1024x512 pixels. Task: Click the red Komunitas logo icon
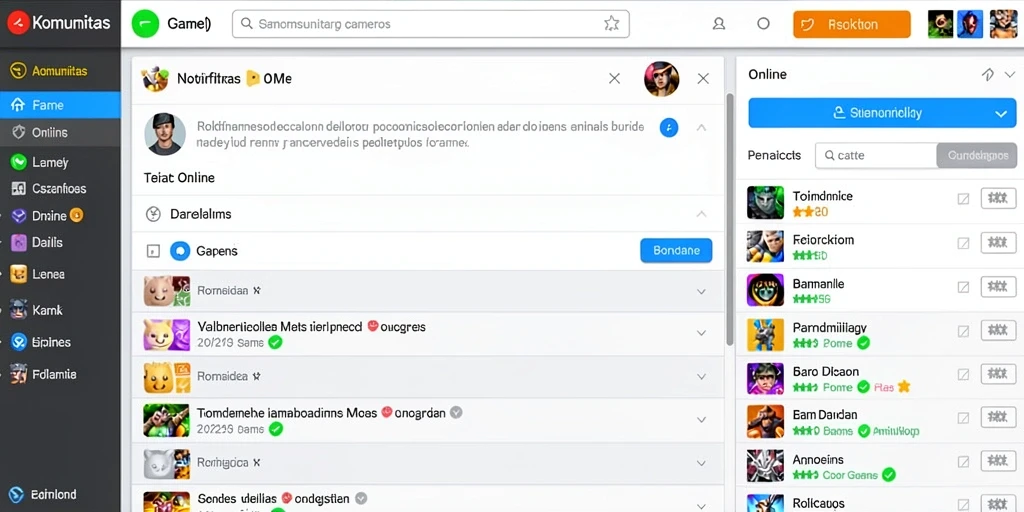pos(18,24)
